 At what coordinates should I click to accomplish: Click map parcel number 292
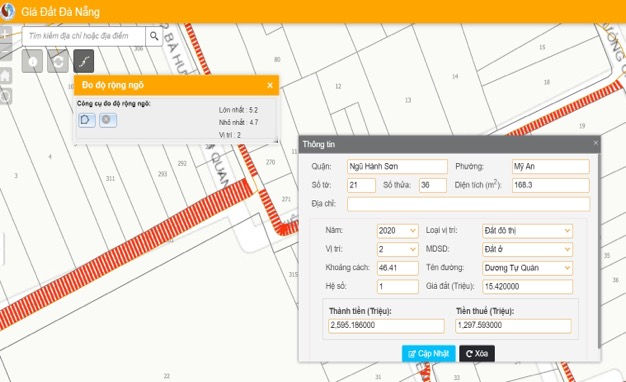pos(182,163)
